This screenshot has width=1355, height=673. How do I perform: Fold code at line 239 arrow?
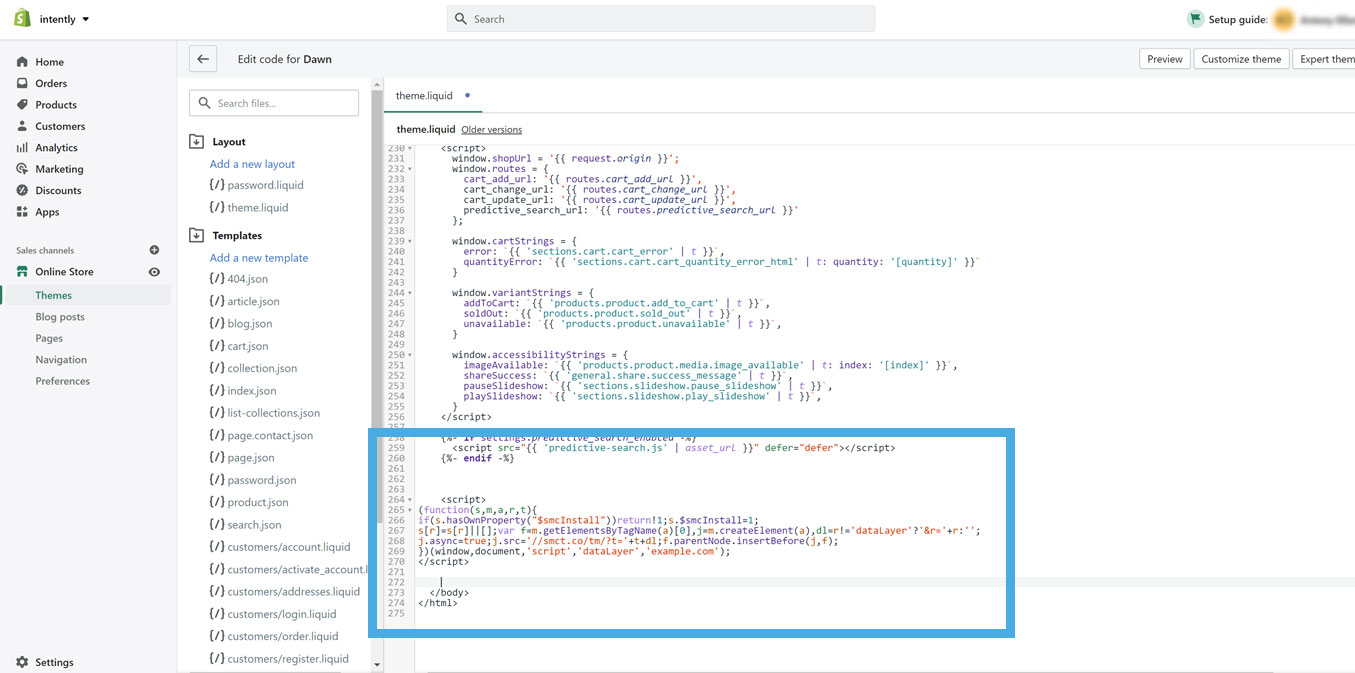point(410,241)
